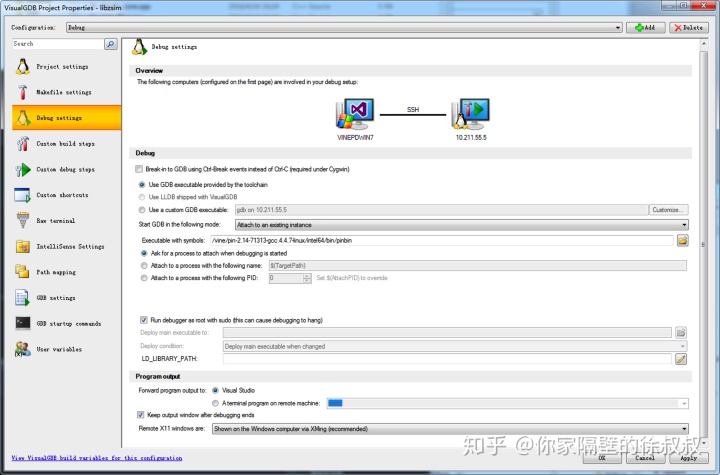Image resolution: width=720 pixels, height=475 pixels.
Task: Click the Customize button
Action: (668, 210)
